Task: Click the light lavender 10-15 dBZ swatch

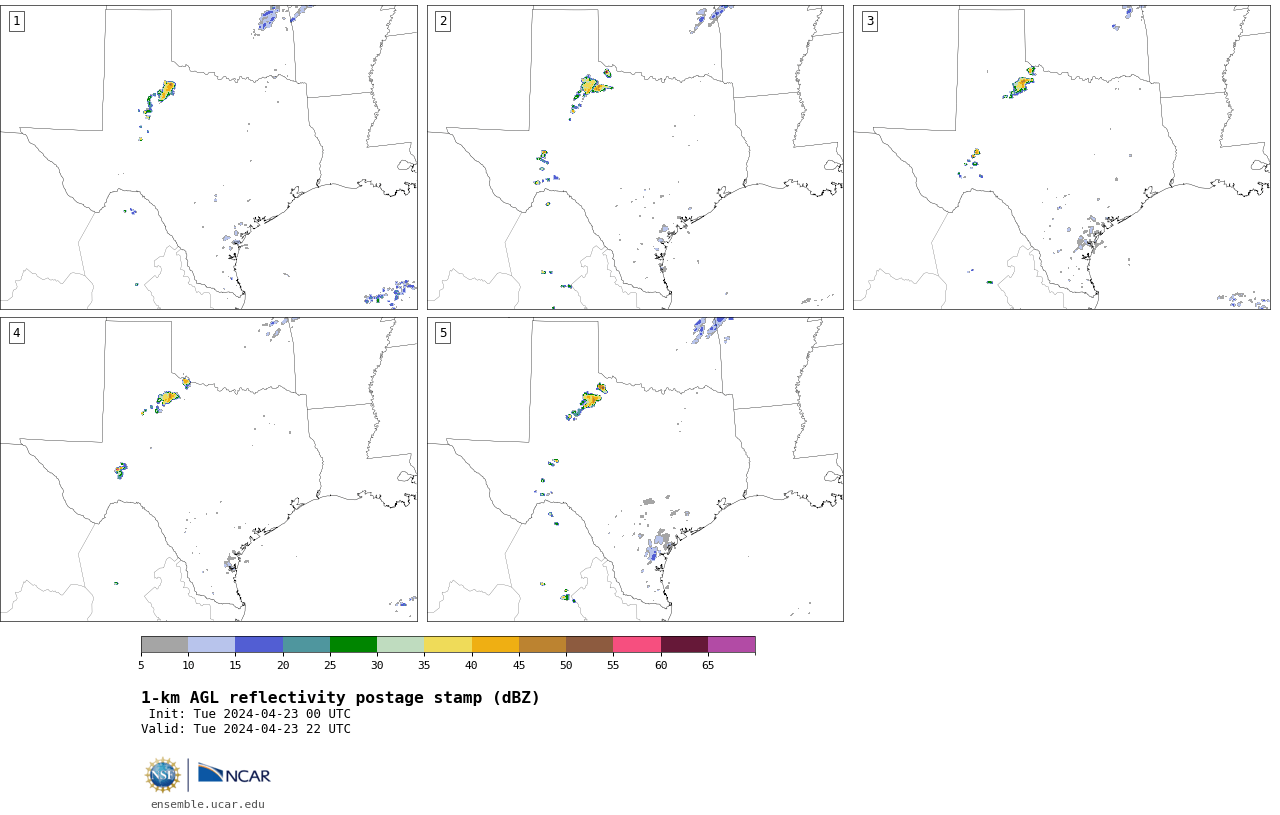Action: point(211,644)
